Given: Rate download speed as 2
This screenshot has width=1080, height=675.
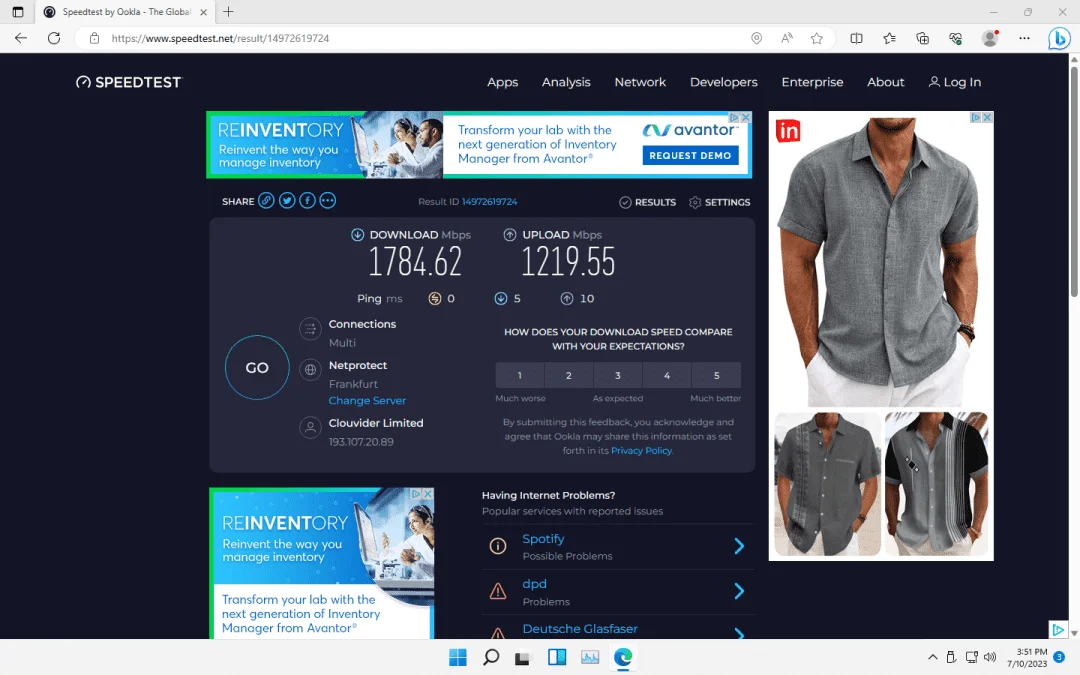Looking at the screenshot, I should tap(568, 375).
